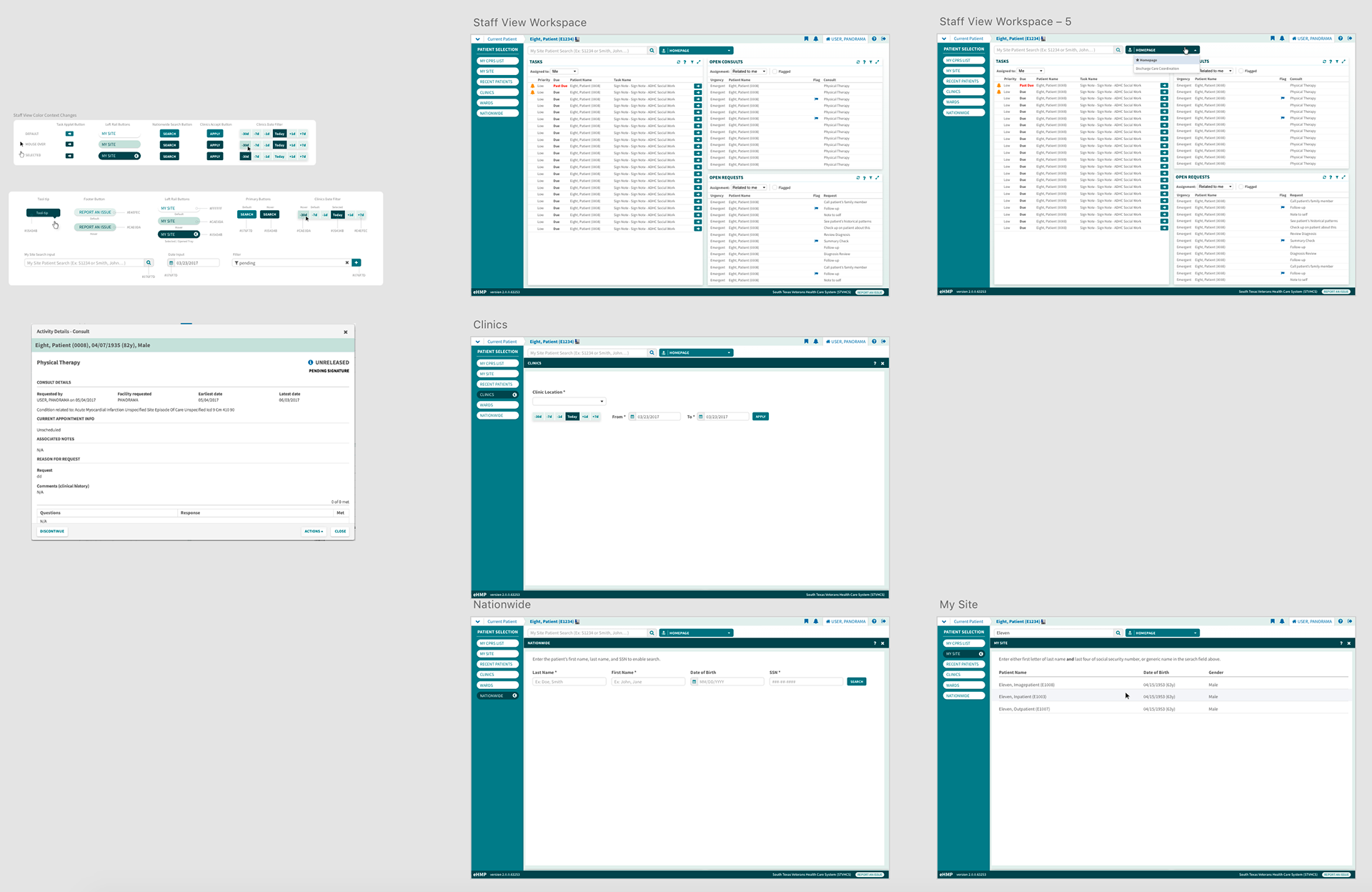Select highlighted CLINICS item in Clinics left rail
The image size is (1372, 892).
tap(497, 395)
